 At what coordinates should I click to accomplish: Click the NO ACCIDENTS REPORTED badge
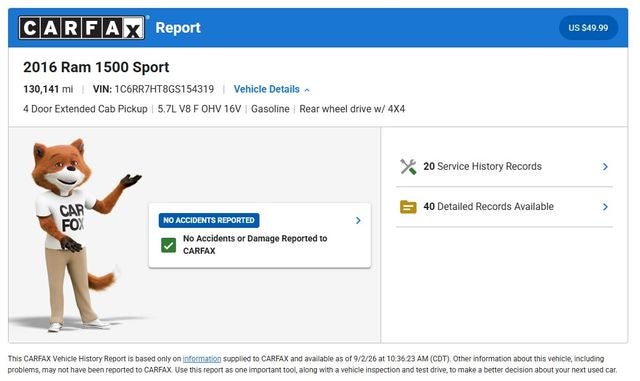coord(209,221)
